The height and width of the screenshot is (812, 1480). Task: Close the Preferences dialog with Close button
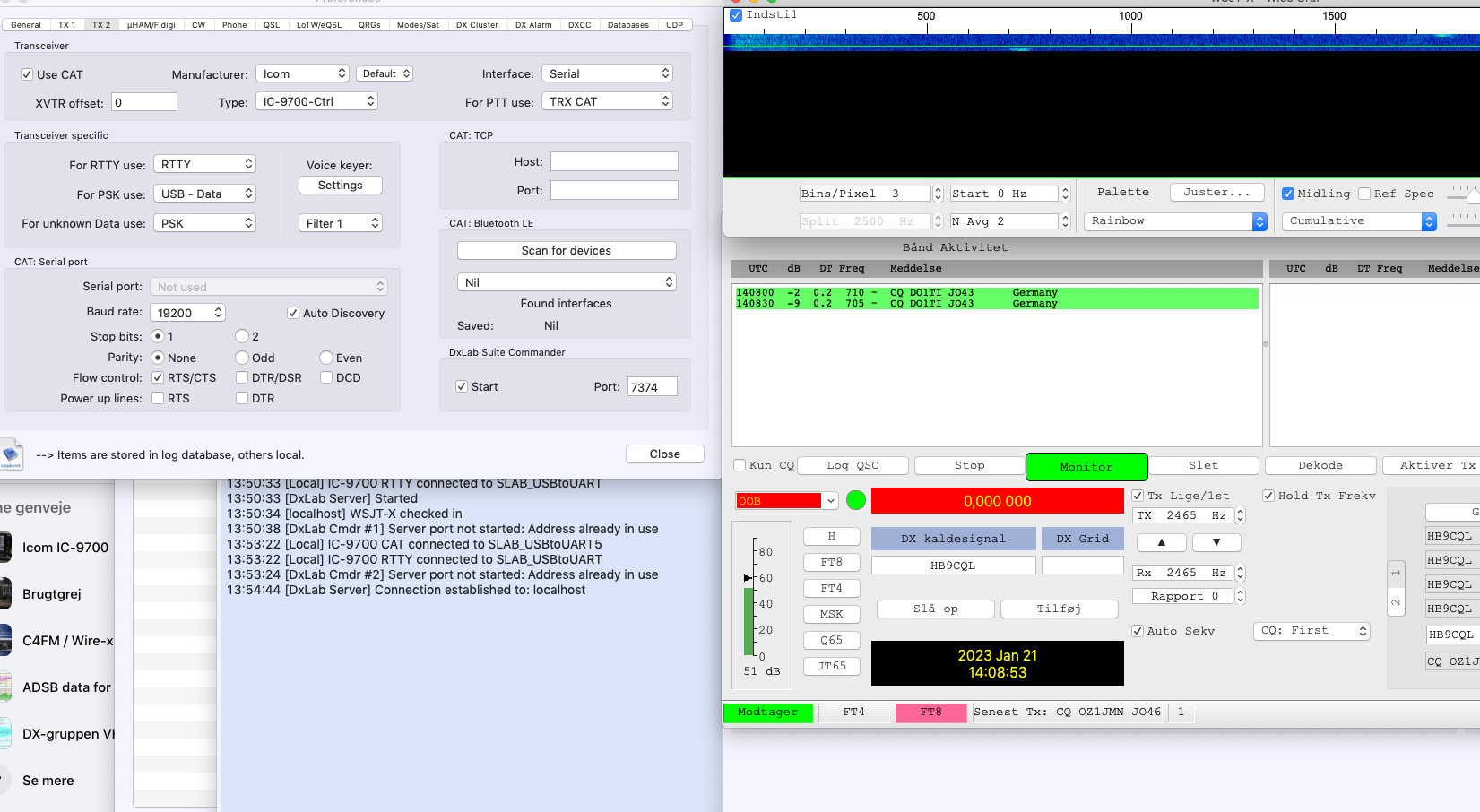(x=665, y=454)
